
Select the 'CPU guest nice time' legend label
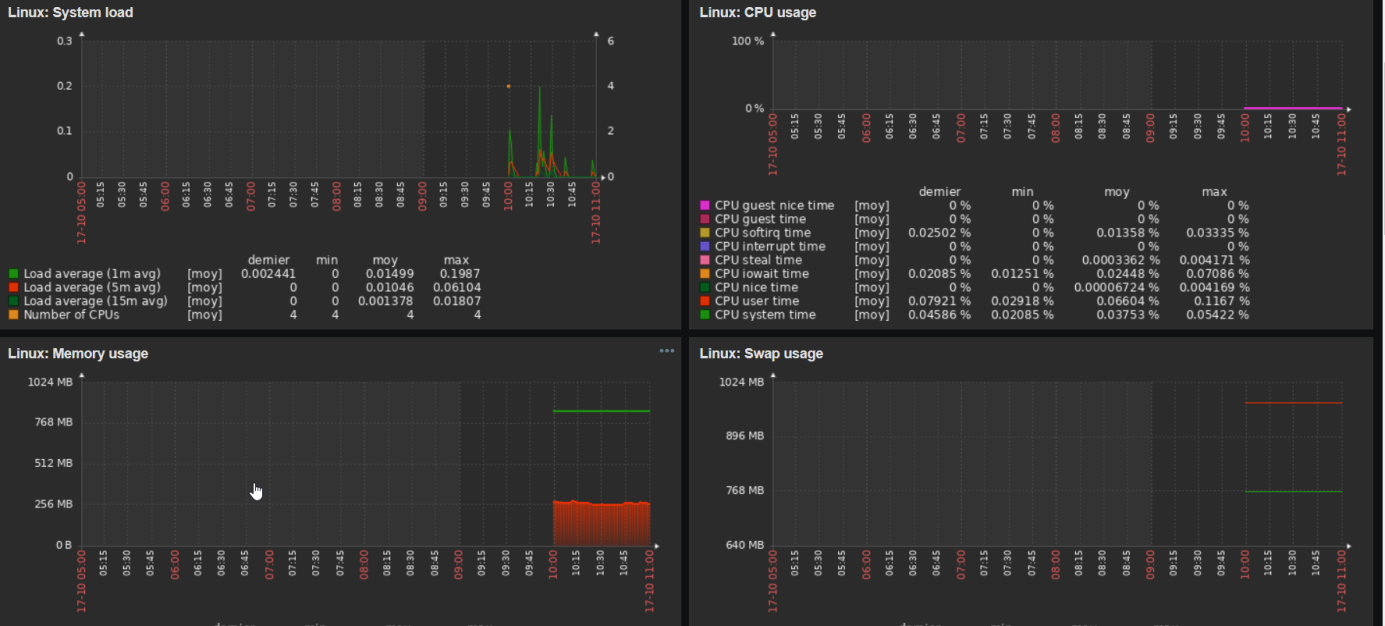774,205
